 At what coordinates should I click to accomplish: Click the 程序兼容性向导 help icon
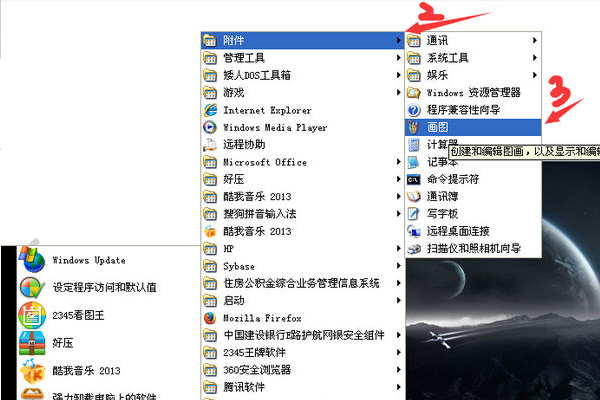(x=413, y=110)
